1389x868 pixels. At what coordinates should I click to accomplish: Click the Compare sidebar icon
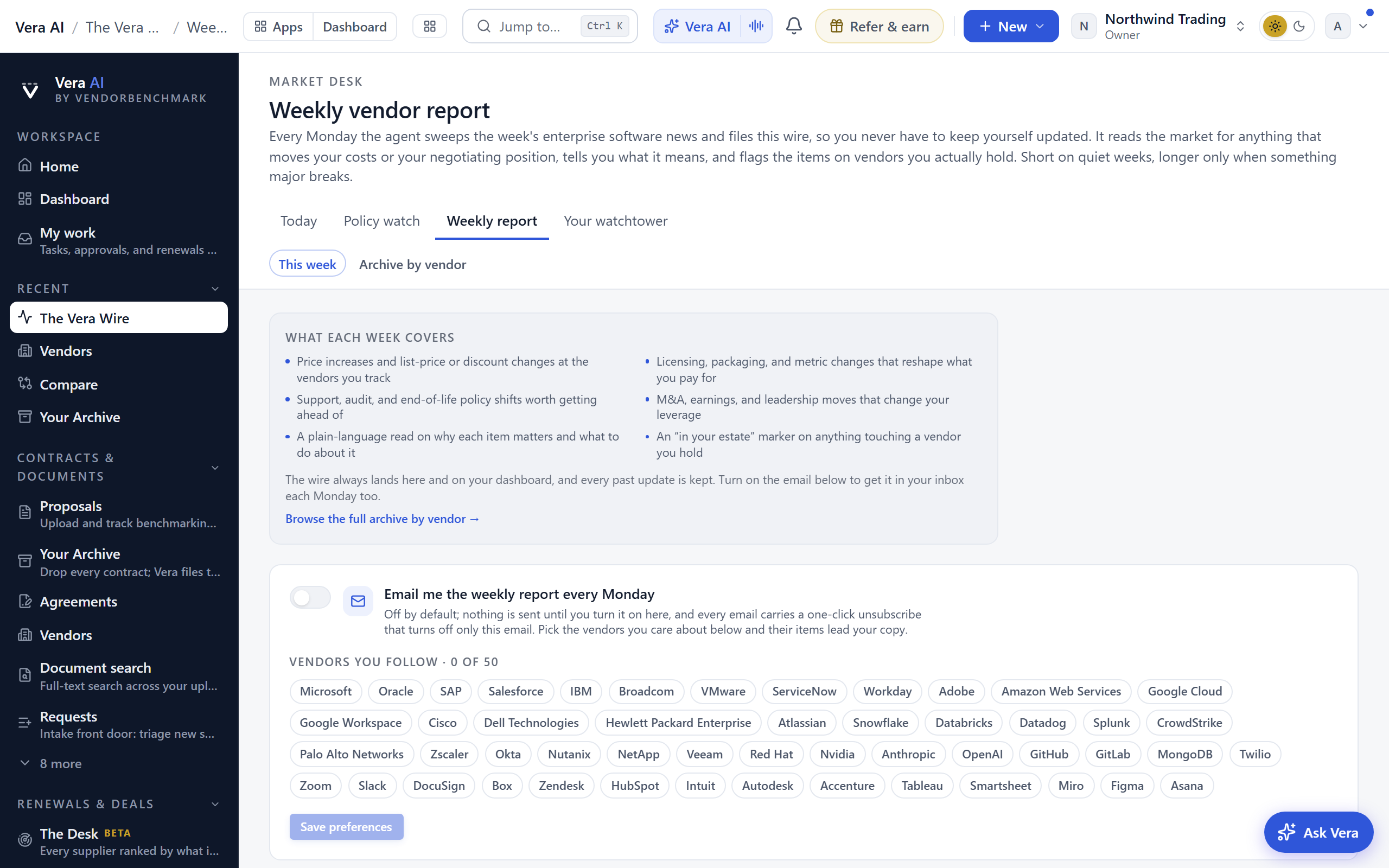24,384
